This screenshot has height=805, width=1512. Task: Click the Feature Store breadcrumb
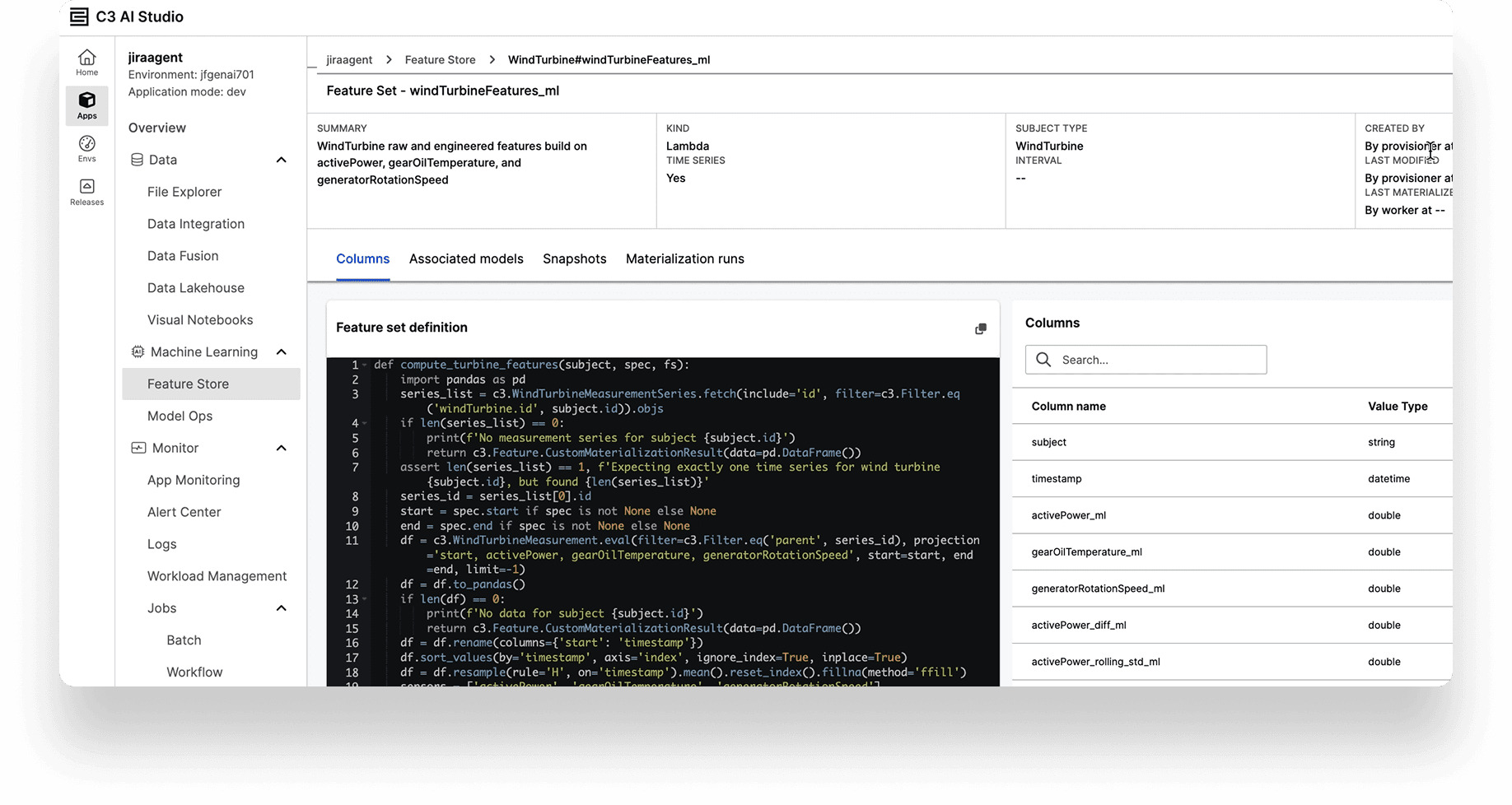[440, 59]
